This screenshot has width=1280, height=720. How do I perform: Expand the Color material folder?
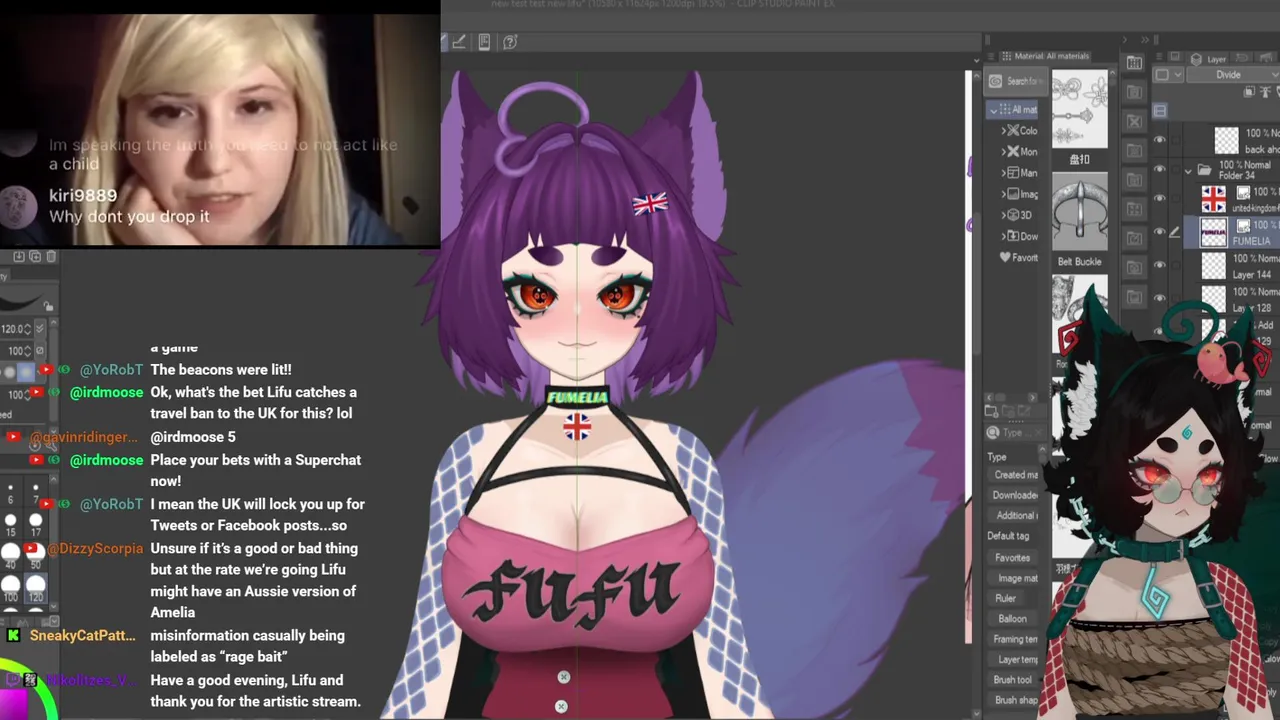pos(1003,130)
